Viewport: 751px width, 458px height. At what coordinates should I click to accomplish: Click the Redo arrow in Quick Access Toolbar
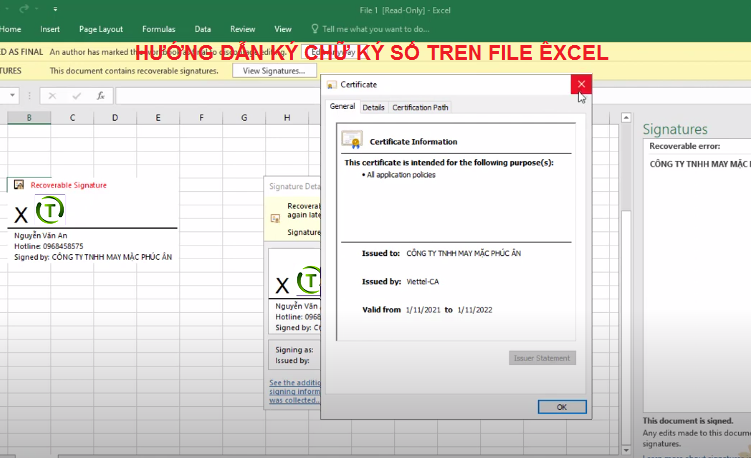point(24,9)
